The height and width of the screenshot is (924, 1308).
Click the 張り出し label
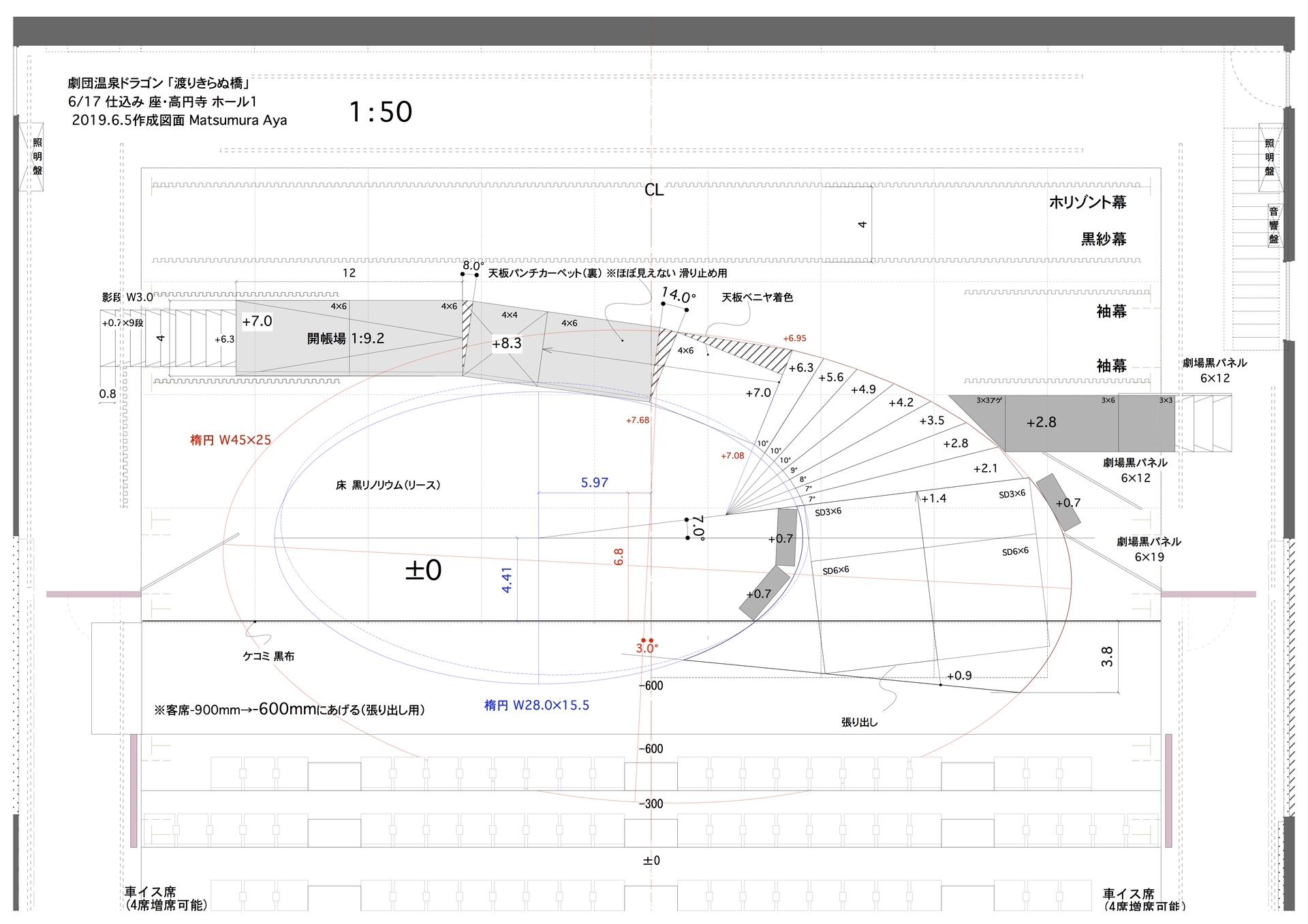tap(859, 722)
